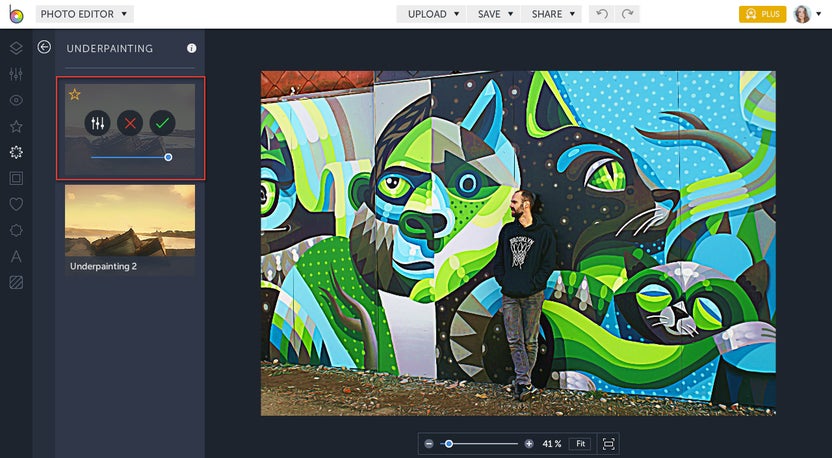Open the Upload menu
Viewport: 832px width, 458px height.
(x=431, y=14)
